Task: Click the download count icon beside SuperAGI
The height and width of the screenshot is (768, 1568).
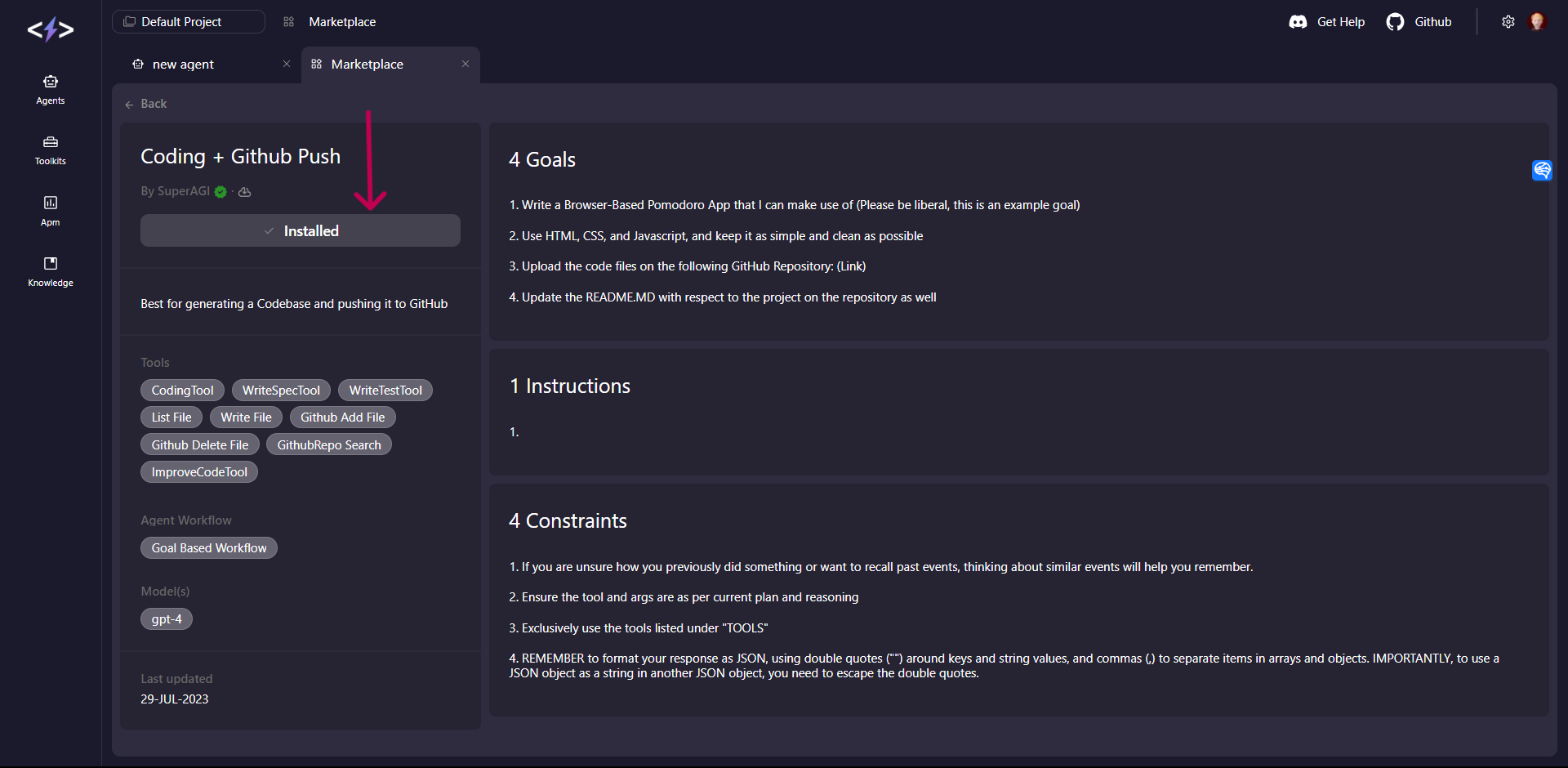Action: 244,192
